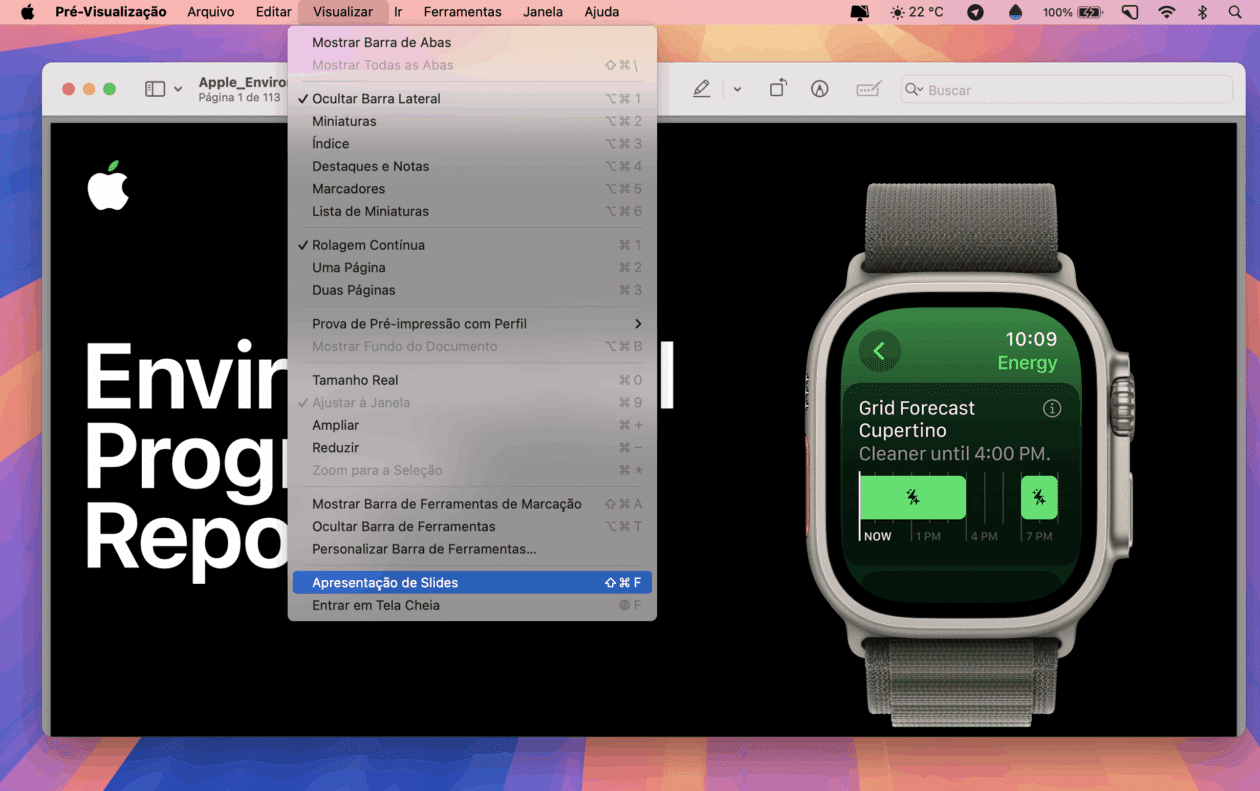
Task: Open the Pré-Visualização app menu
Action: click(x=111, y=12)
